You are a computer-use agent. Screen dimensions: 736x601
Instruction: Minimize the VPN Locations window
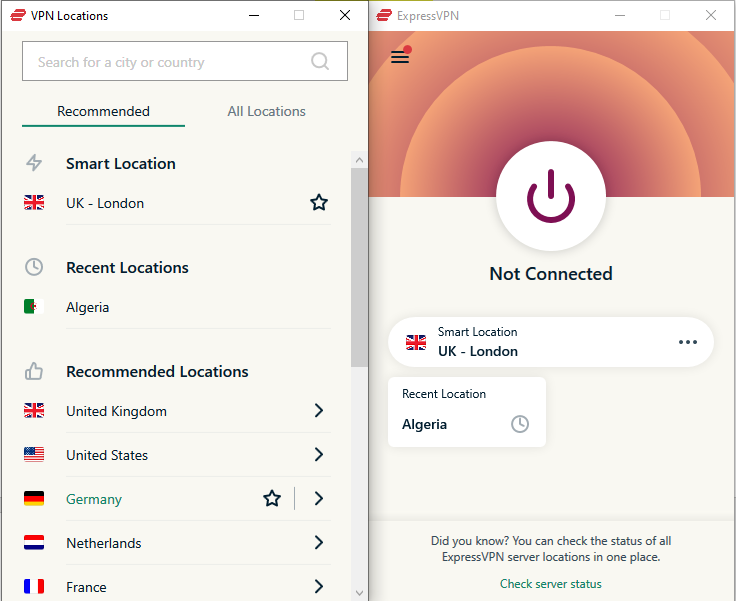pyautogui.click(x=254, y=15)
